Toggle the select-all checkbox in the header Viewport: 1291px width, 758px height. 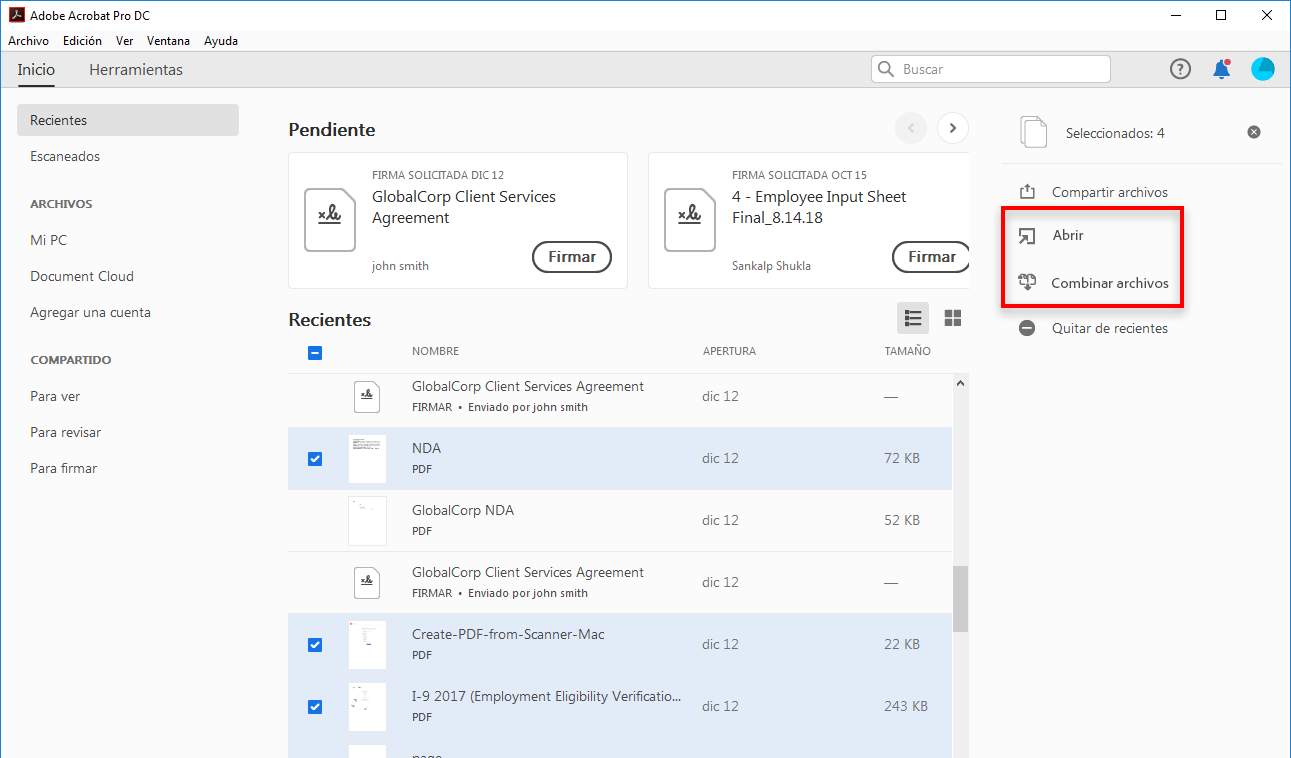coord(315,352)
